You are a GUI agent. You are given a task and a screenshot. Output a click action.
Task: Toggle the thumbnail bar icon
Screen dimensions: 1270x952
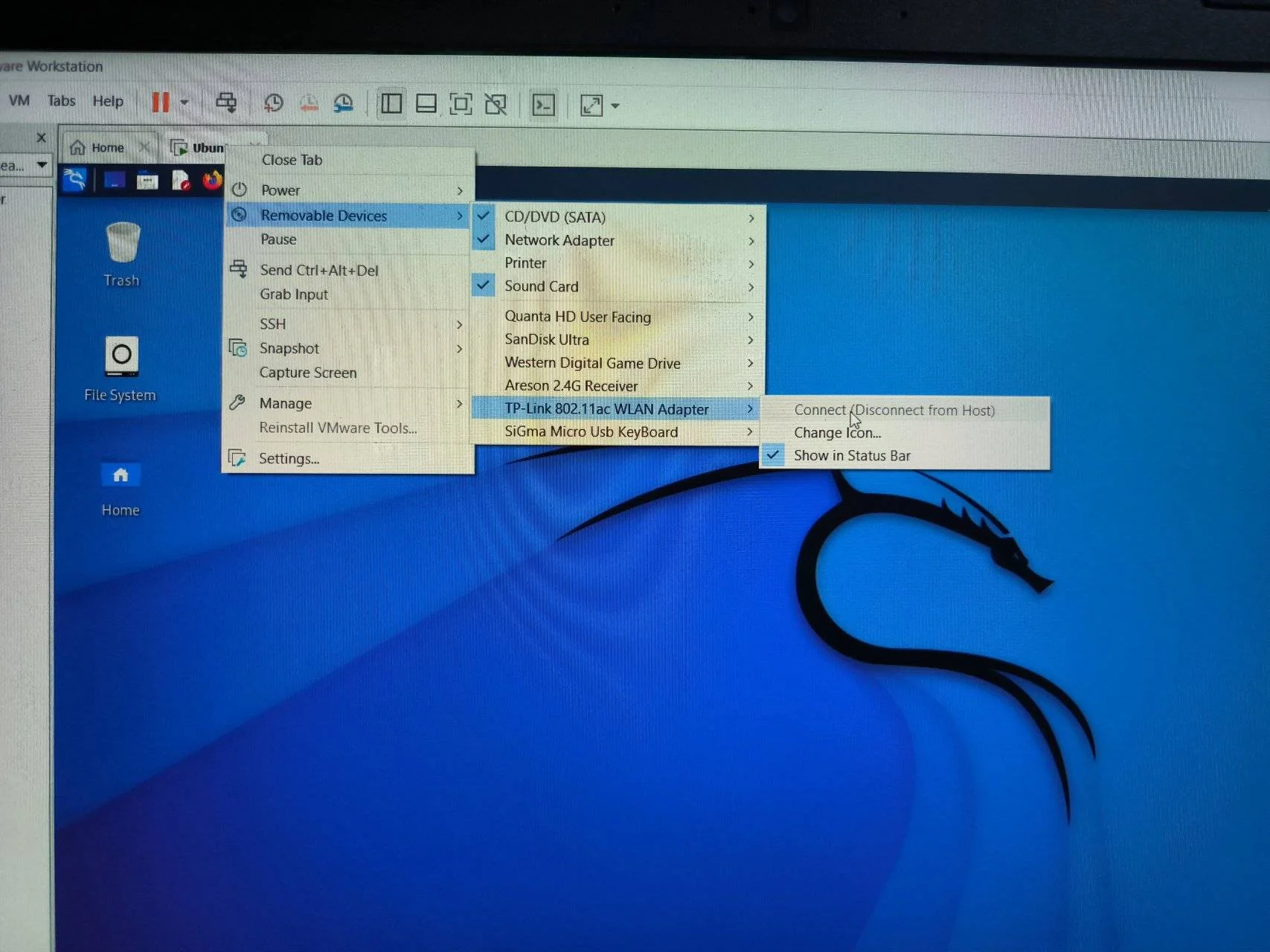(x=426, y=104)
